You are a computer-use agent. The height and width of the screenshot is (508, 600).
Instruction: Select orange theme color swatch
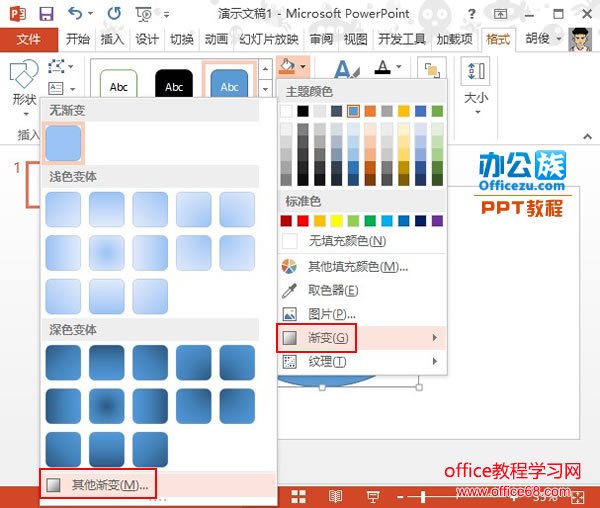click(x=370, y=111)
